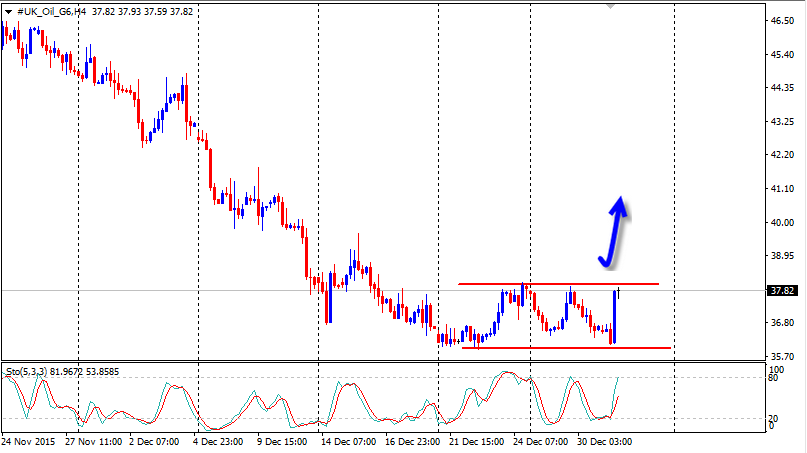The height and width of the screenshot is (453, 807).
Task: Click the stochastic 20 level label
Action: coord(773,419)
